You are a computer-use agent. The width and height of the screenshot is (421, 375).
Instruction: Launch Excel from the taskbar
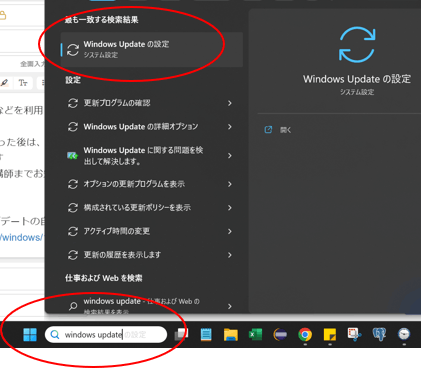point(255,334)
